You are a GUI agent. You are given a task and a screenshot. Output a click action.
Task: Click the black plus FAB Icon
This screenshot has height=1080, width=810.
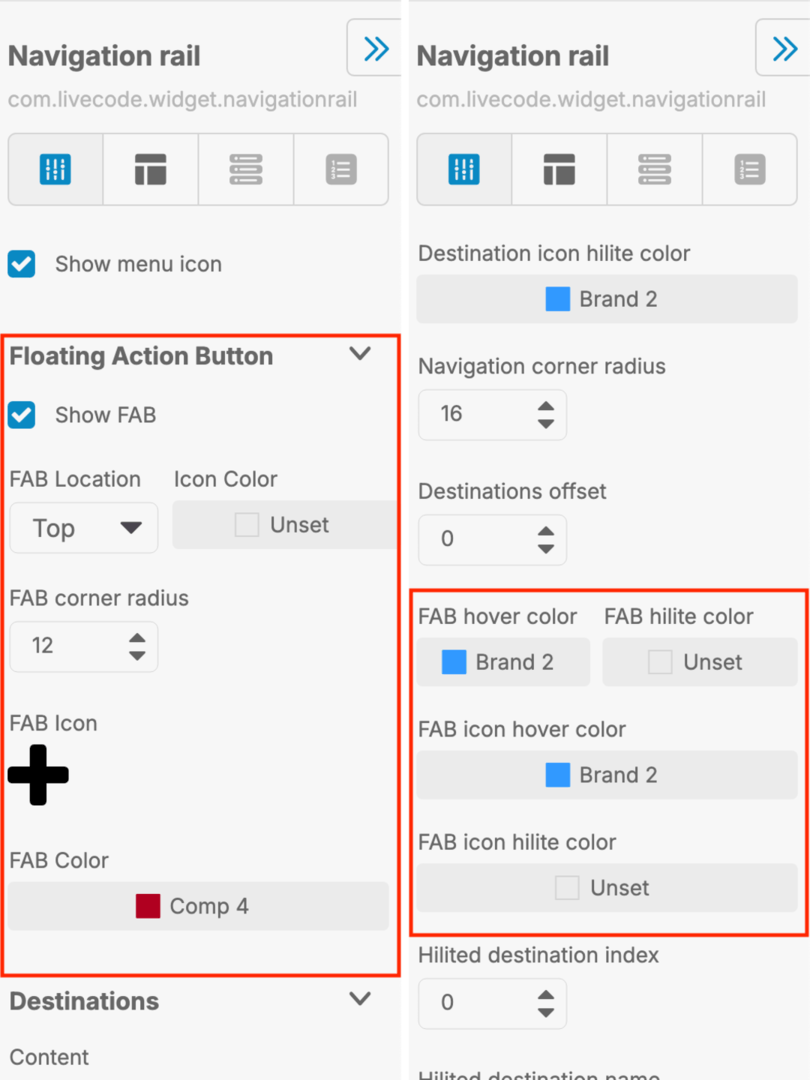tap(38, 774)
